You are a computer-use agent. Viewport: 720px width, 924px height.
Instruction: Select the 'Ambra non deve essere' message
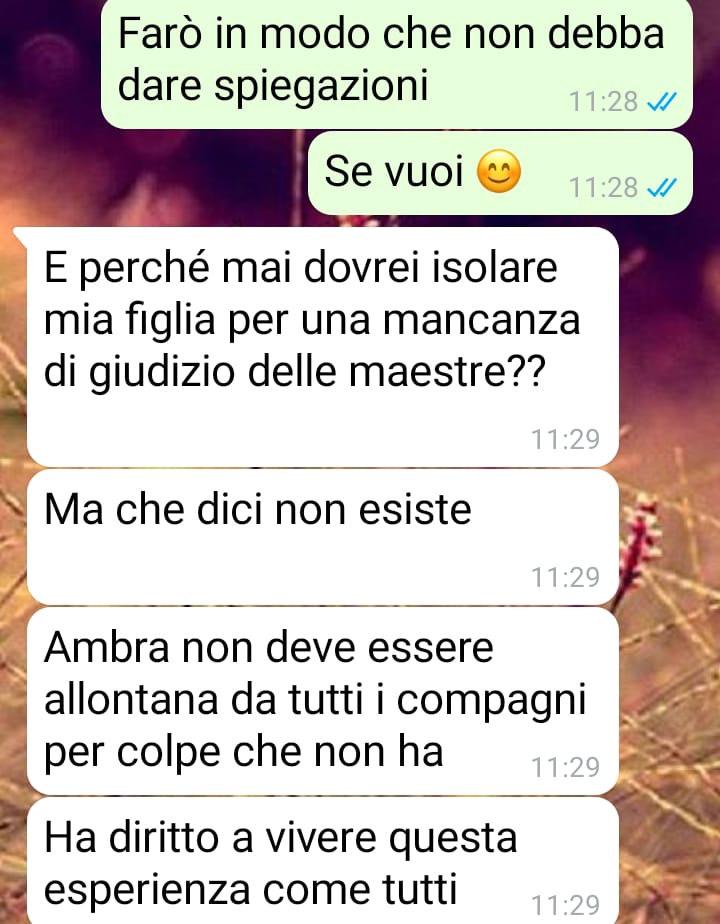(323, 701)
